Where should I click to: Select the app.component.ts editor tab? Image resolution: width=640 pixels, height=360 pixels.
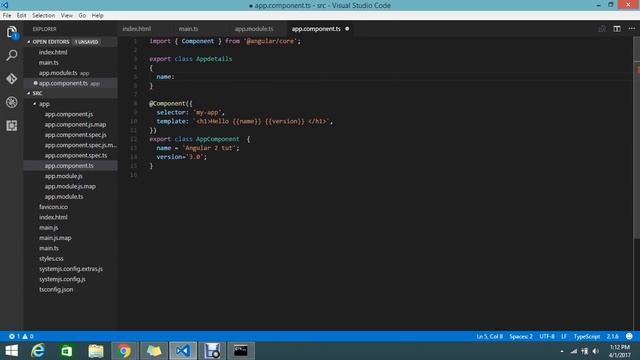click(x=316, y=29)
